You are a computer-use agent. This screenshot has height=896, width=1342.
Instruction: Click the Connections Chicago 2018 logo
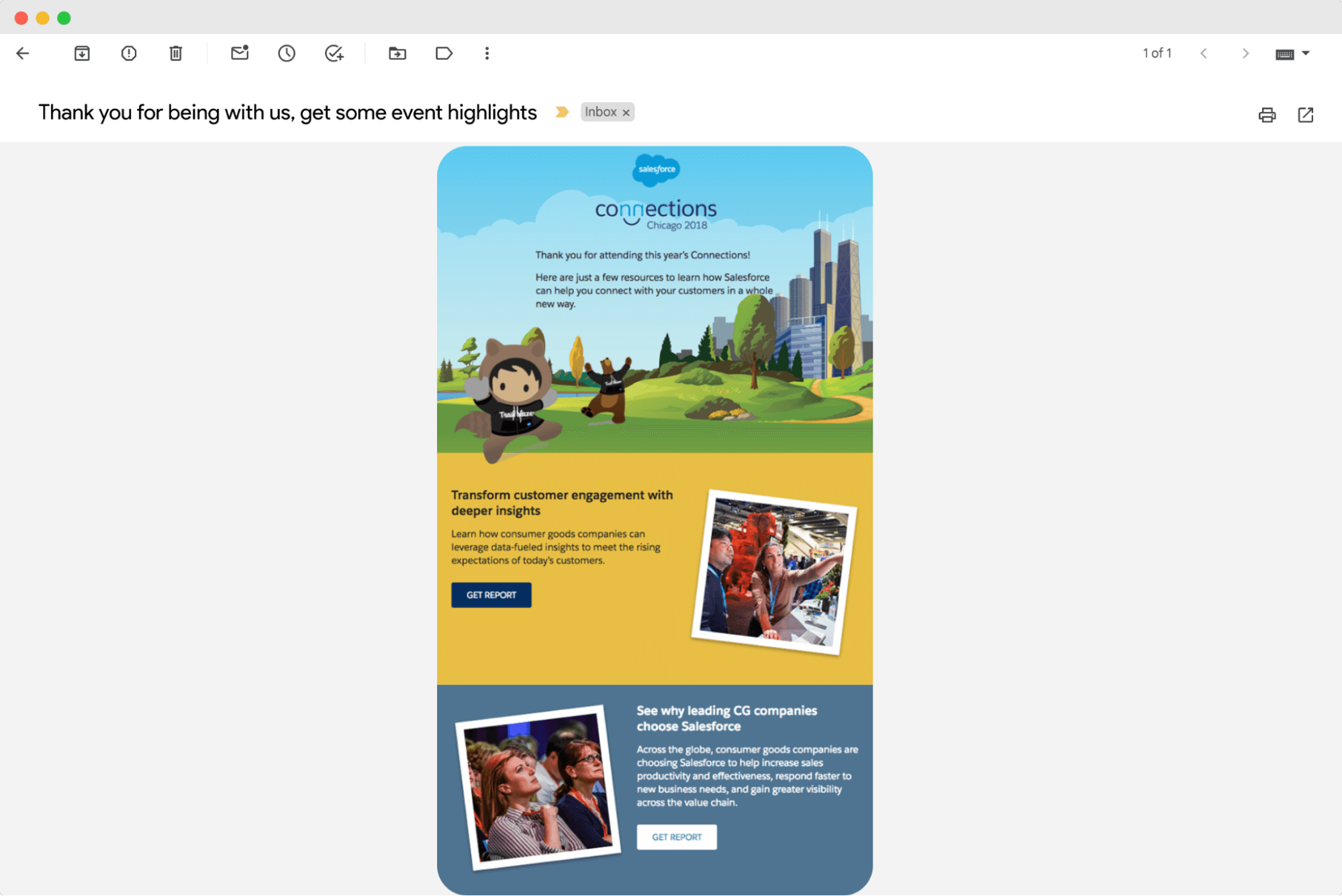tap(656, 214)
